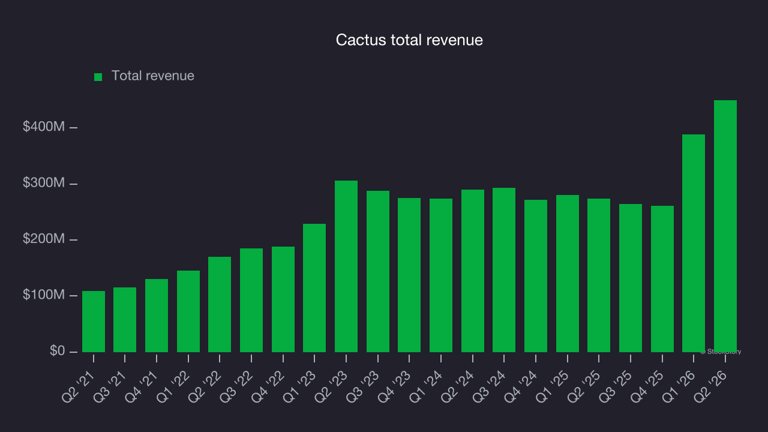Click the $100M y-axis label

[44, 295]
